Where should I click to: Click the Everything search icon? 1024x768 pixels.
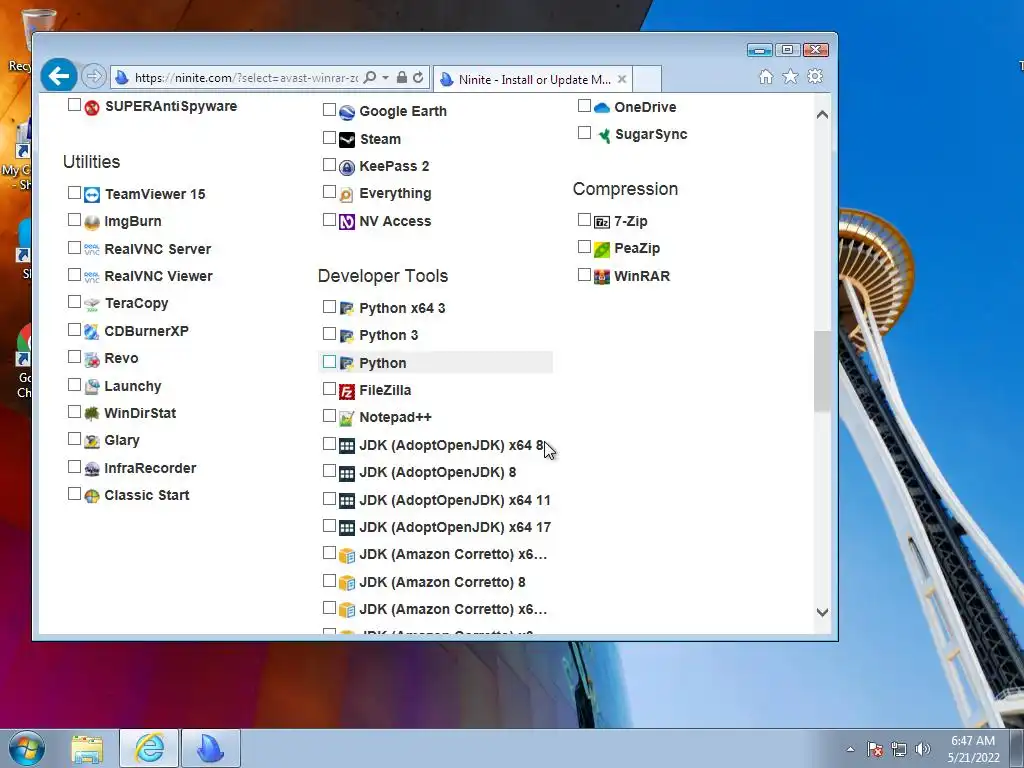pyautogui.click(x=347, y=195)
